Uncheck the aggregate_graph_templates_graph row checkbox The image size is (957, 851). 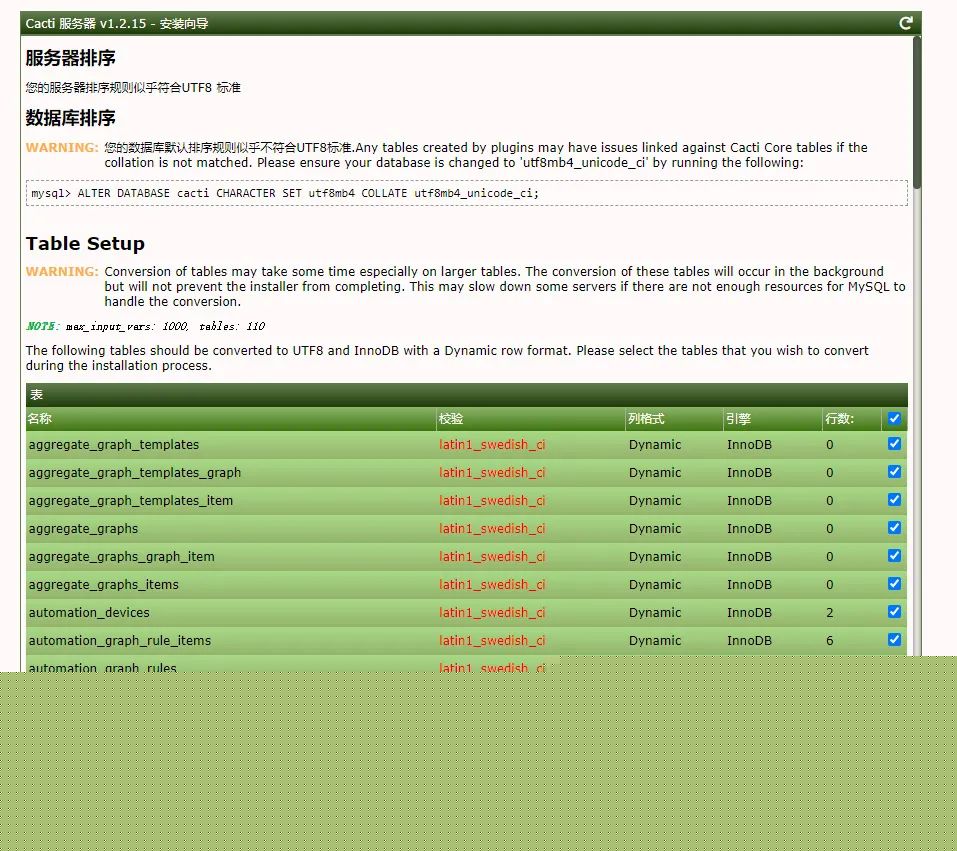click(894, 472)
